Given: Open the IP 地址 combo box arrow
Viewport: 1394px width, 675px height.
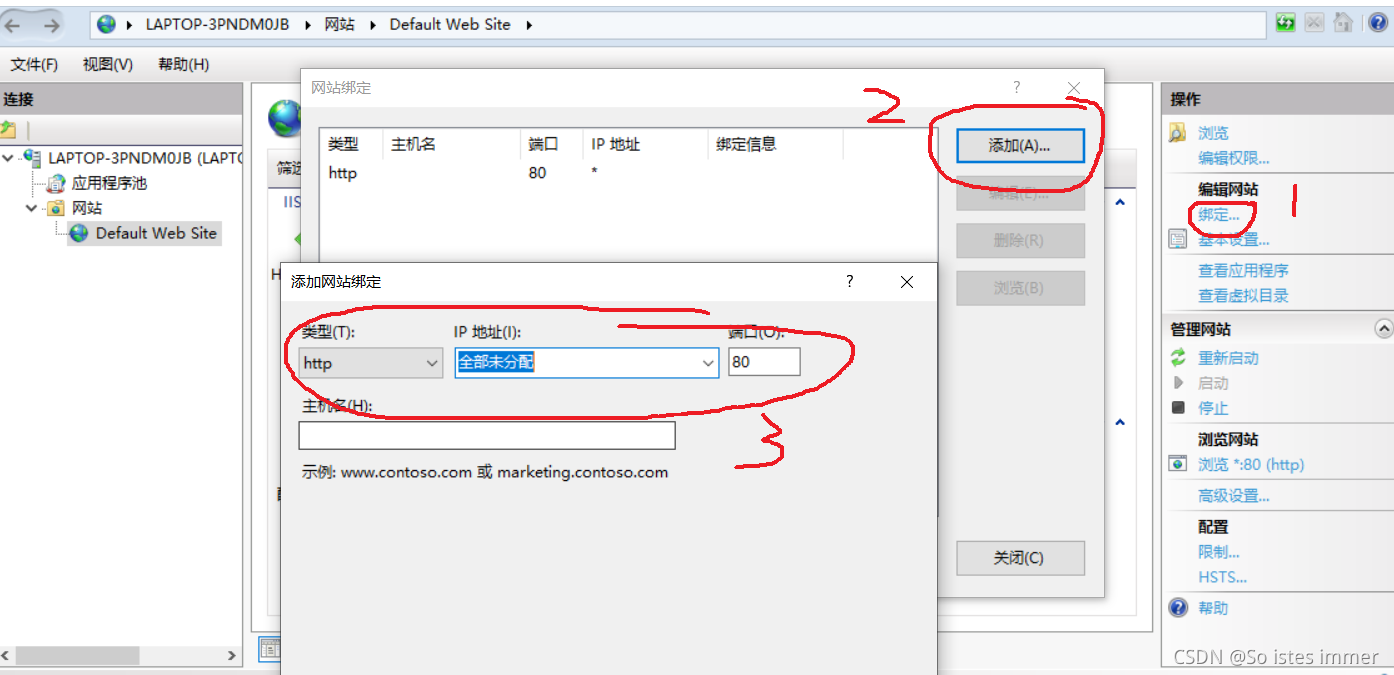Looking at the screenshot, I should [x=708, y=363].
